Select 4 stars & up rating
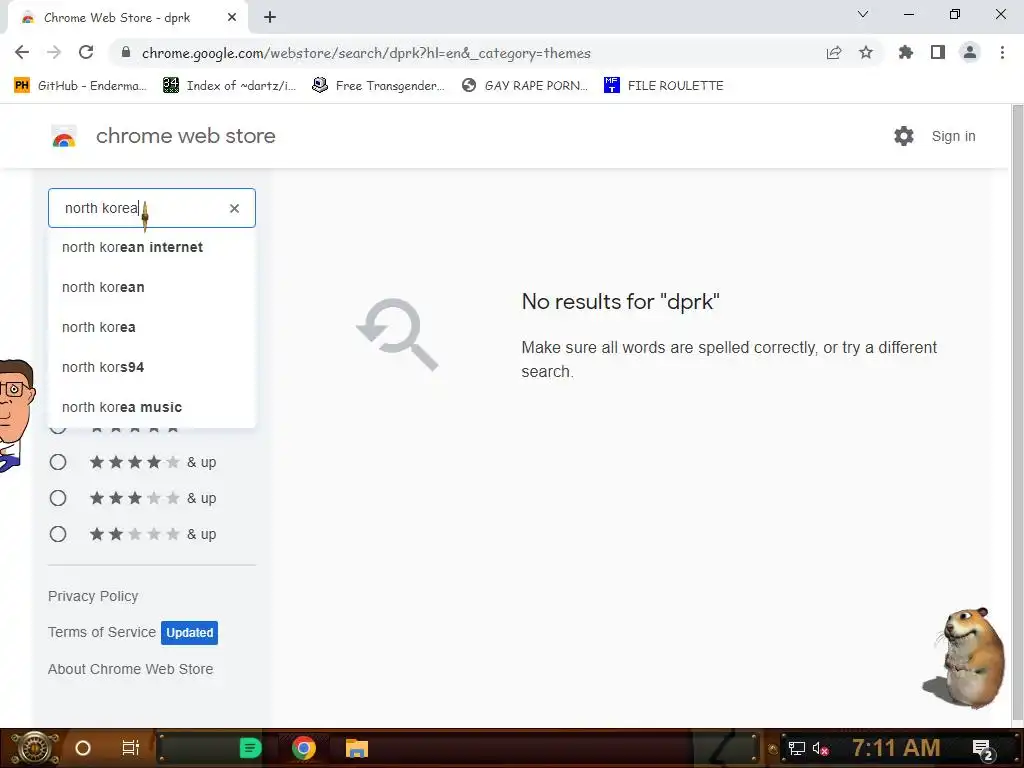This screenshot has width=1024, height=768. (58, 462)
